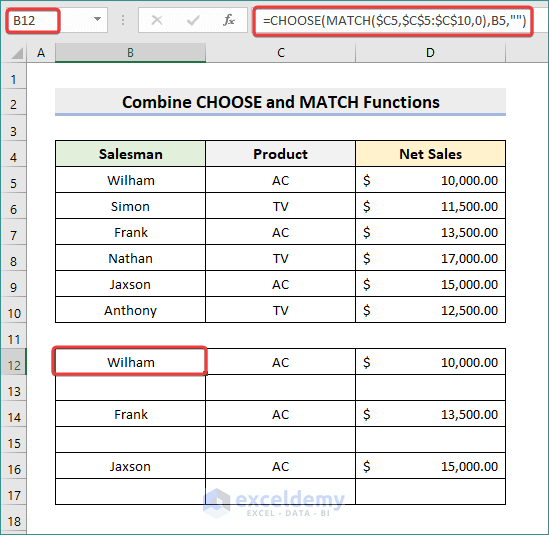This screenshot has width=549, height=535.
Task: Select column A header
Action: [x=41, y=53]
